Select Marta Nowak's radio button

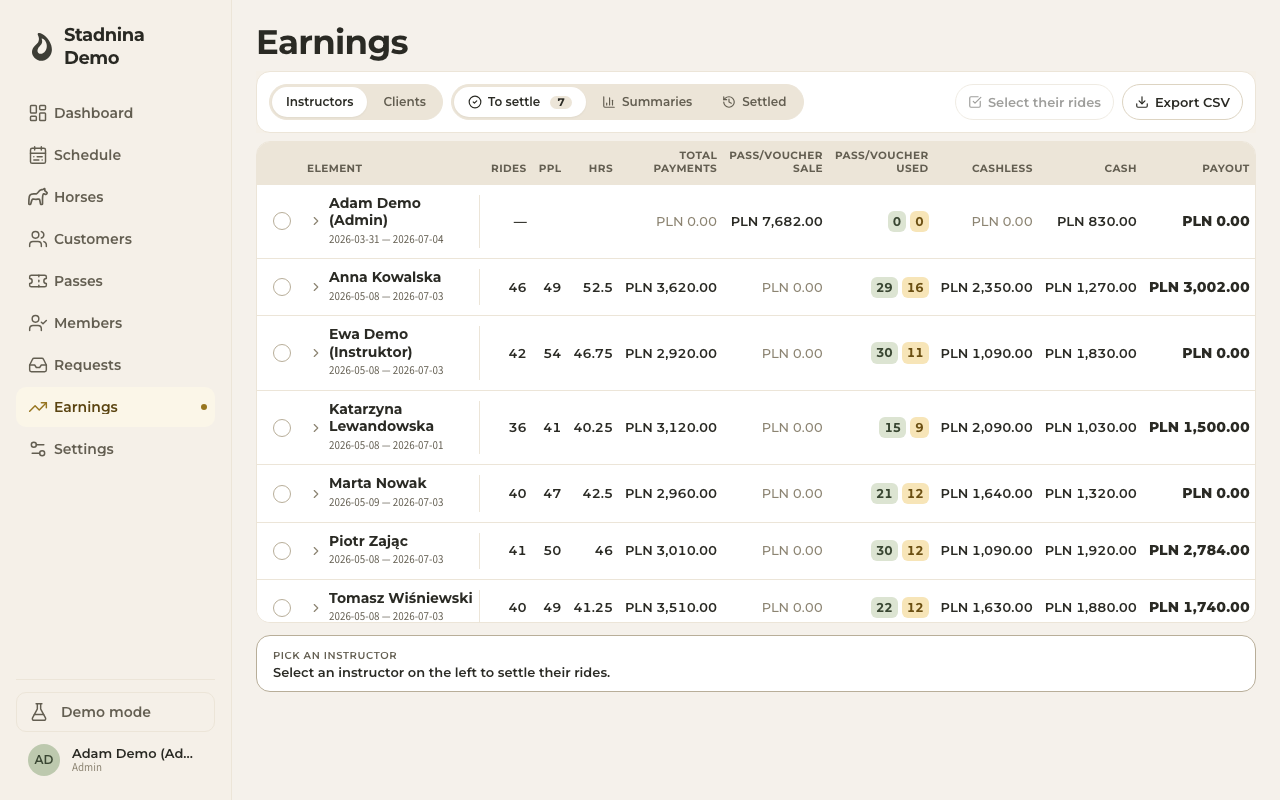282,494
